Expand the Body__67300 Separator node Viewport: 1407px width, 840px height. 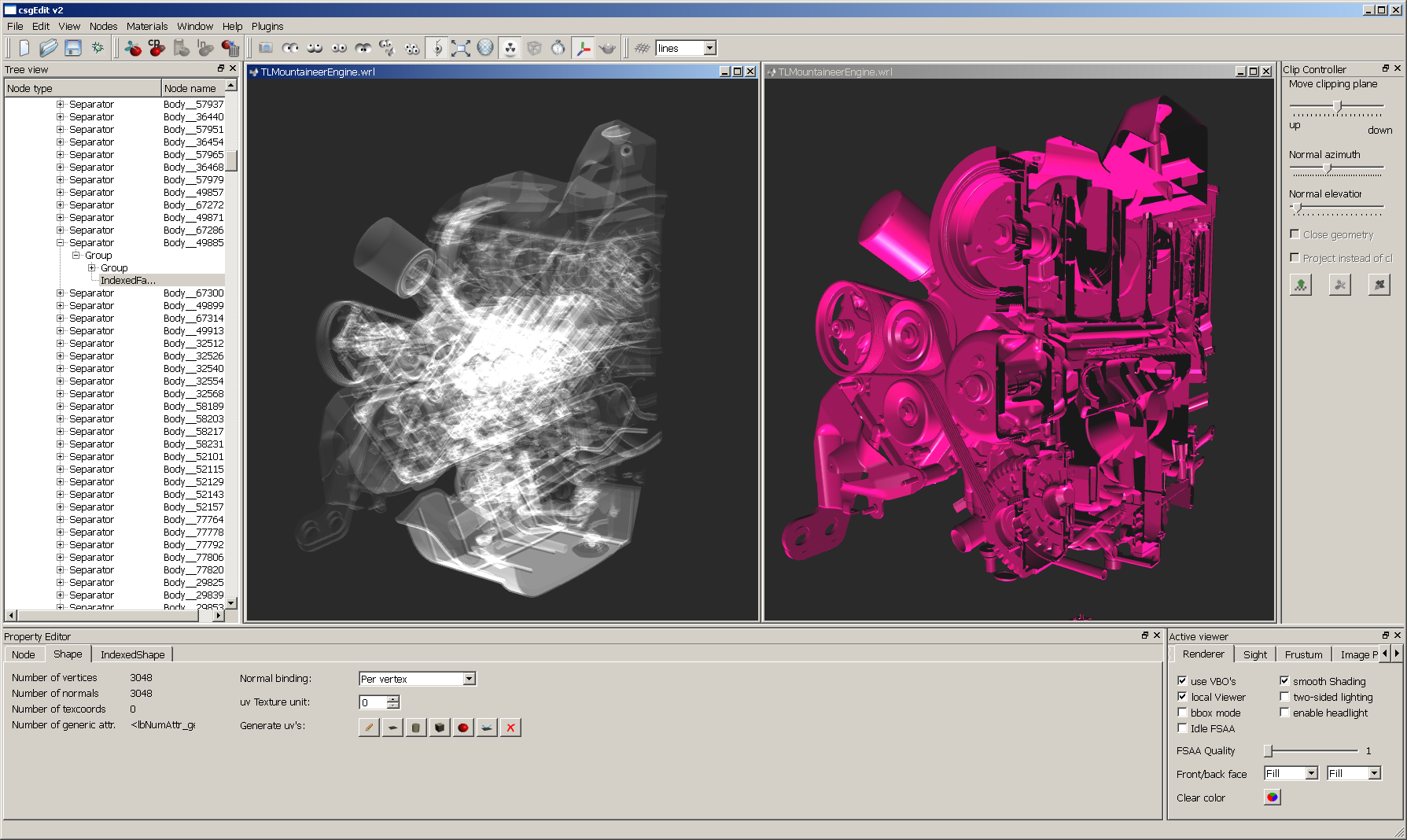click(61, 293)
